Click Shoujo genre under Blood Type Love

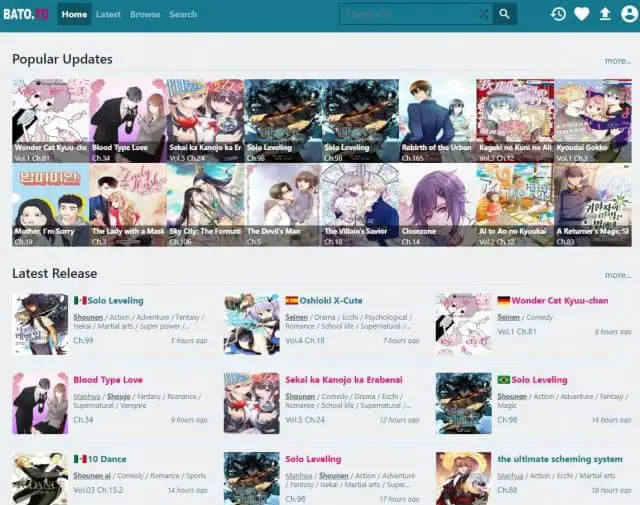tap(119, 396)
